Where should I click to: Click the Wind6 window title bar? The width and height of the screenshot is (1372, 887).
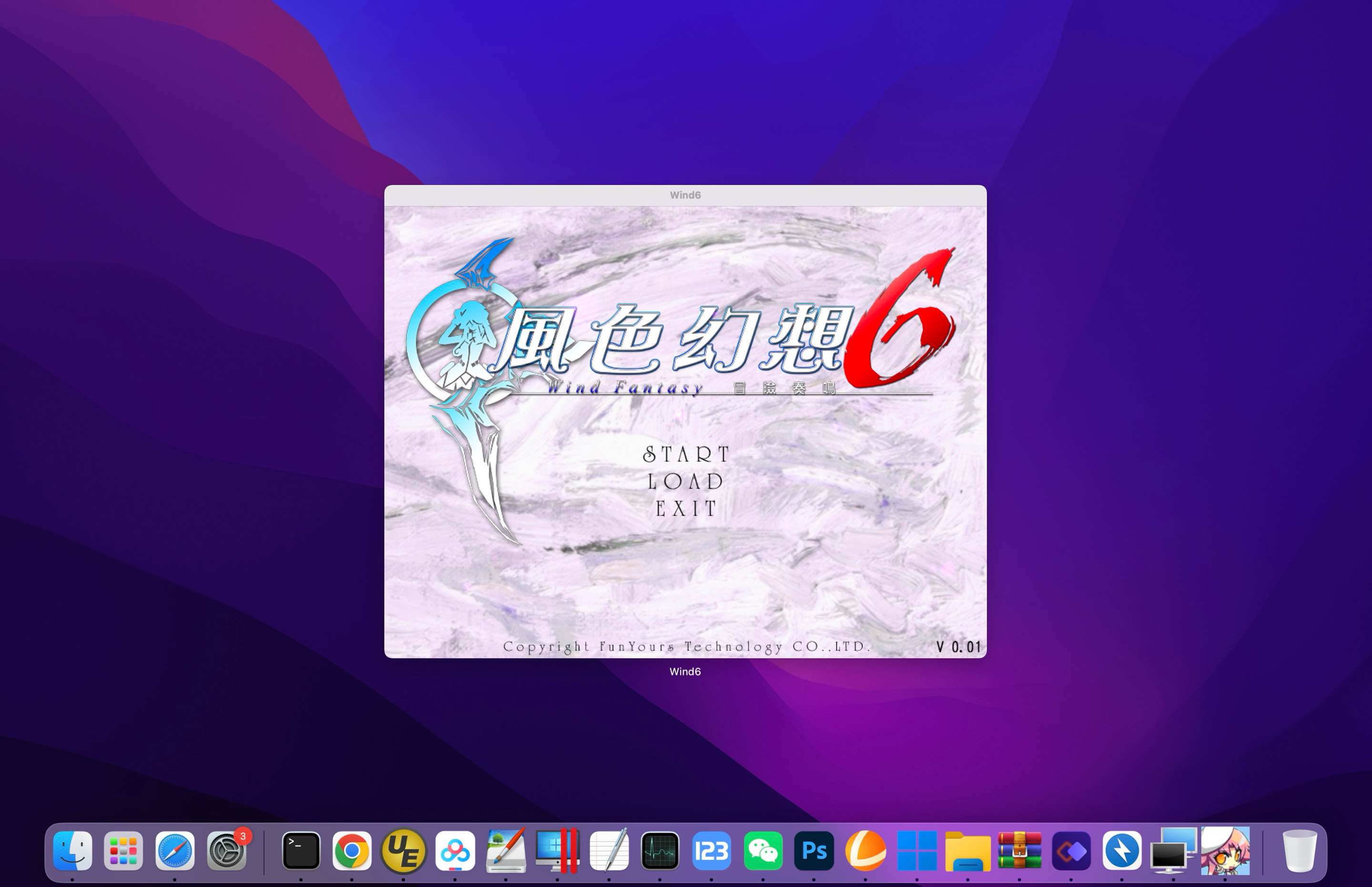[686, 195]
